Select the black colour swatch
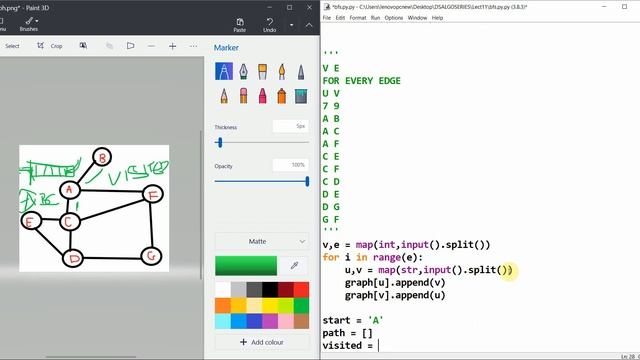 (x=270, y=290)
